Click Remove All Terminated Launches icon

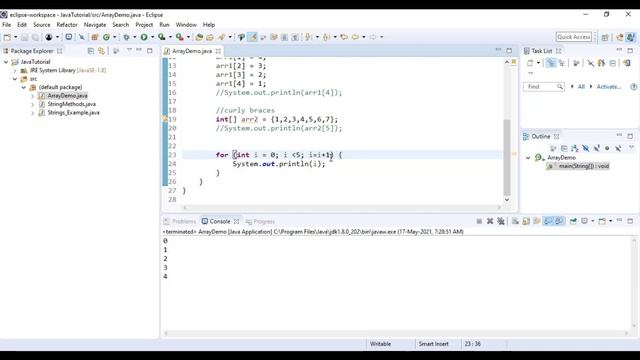coord(501,221)
